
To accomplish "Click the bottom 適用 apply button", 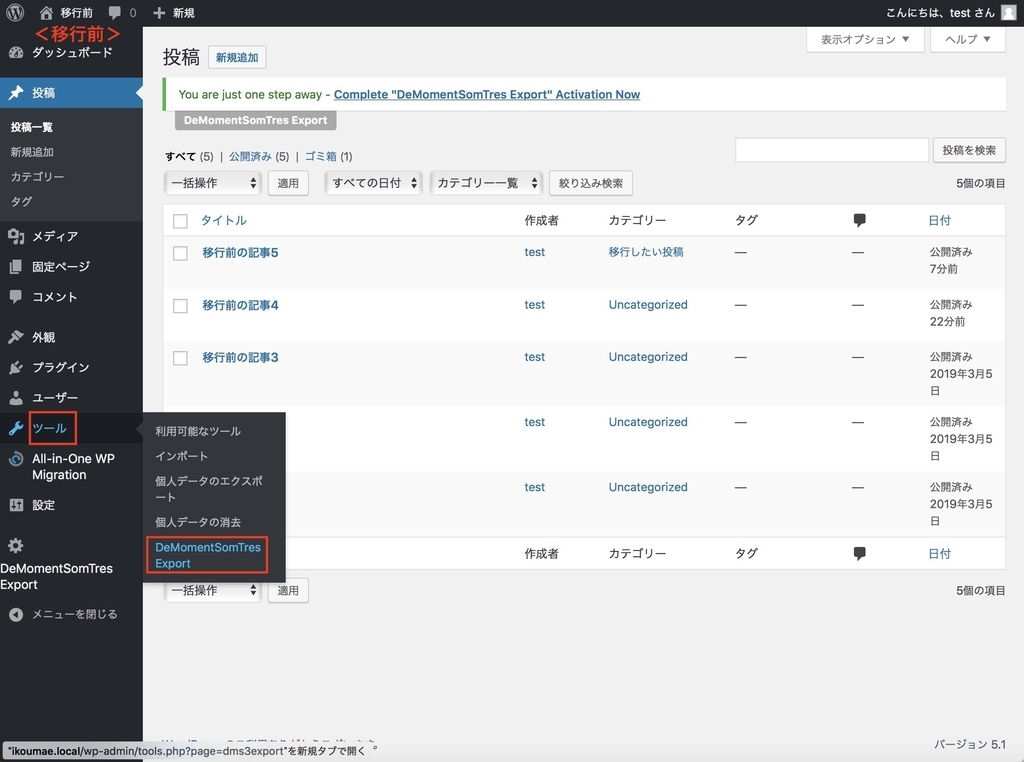I will tap(288, 590).
